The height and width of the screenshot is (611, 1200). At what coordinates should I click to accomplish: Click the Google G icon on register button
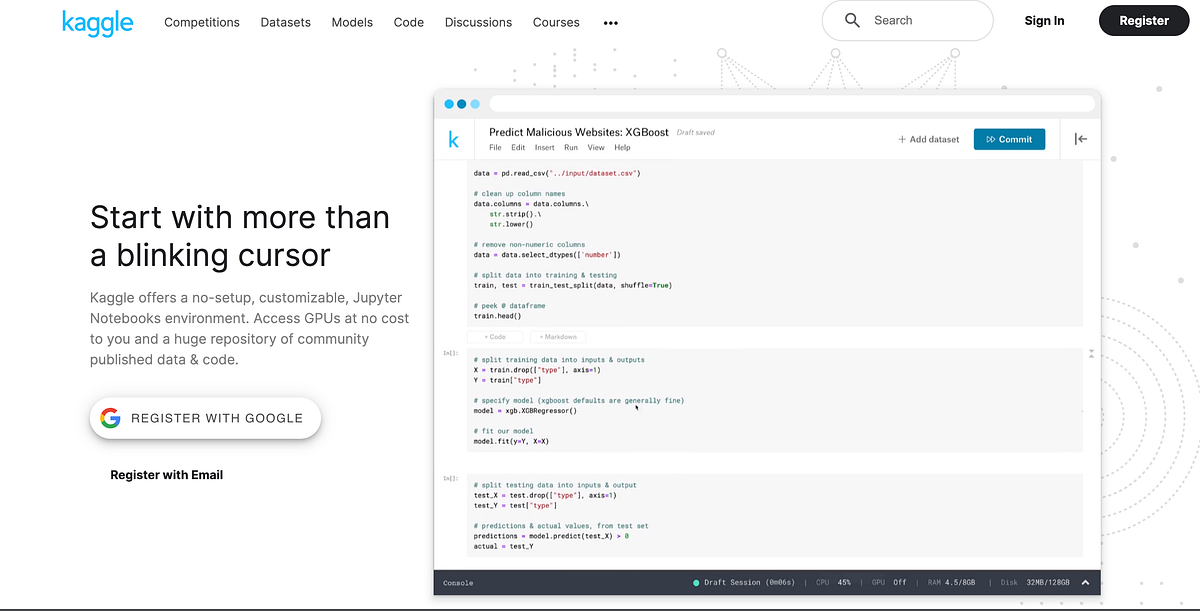110,418
